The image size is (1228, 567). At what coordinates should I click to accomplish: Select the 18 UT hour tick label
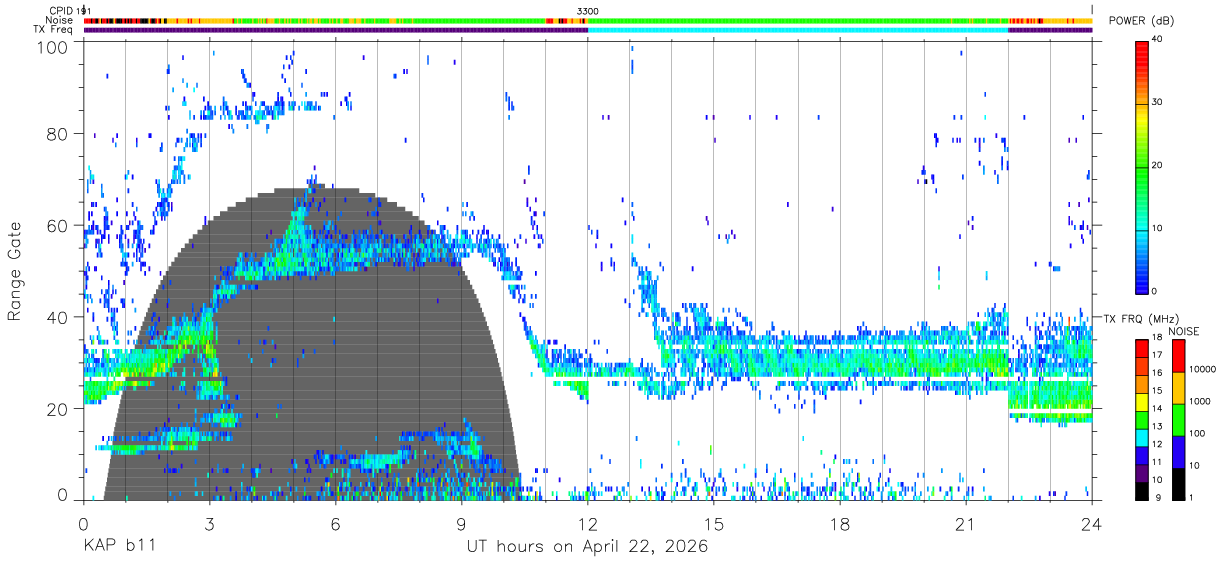[x=840, y=523]
